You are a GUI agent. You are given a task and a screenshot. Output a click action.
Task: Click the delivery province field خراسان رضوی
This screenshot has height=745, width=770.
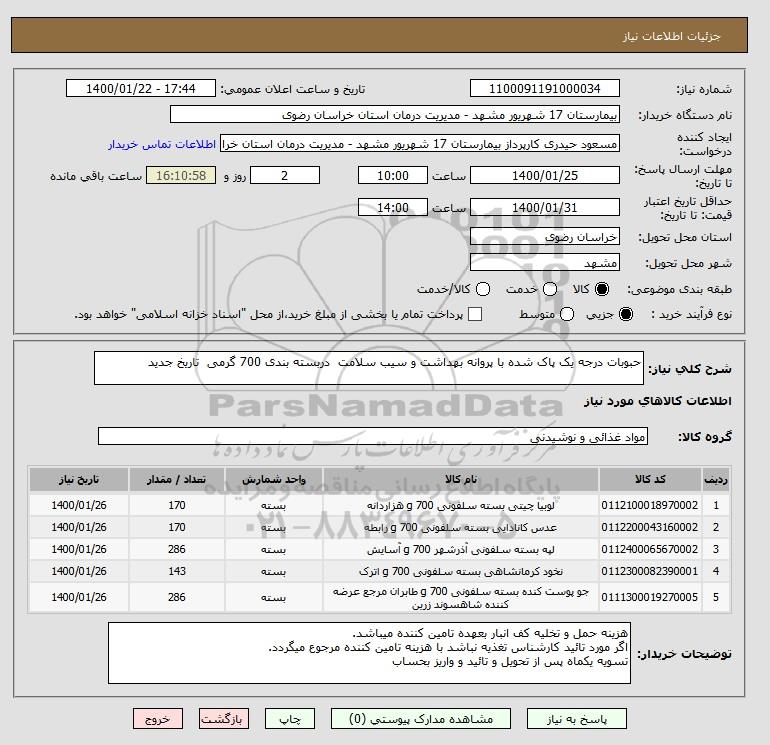coord(545,237)
